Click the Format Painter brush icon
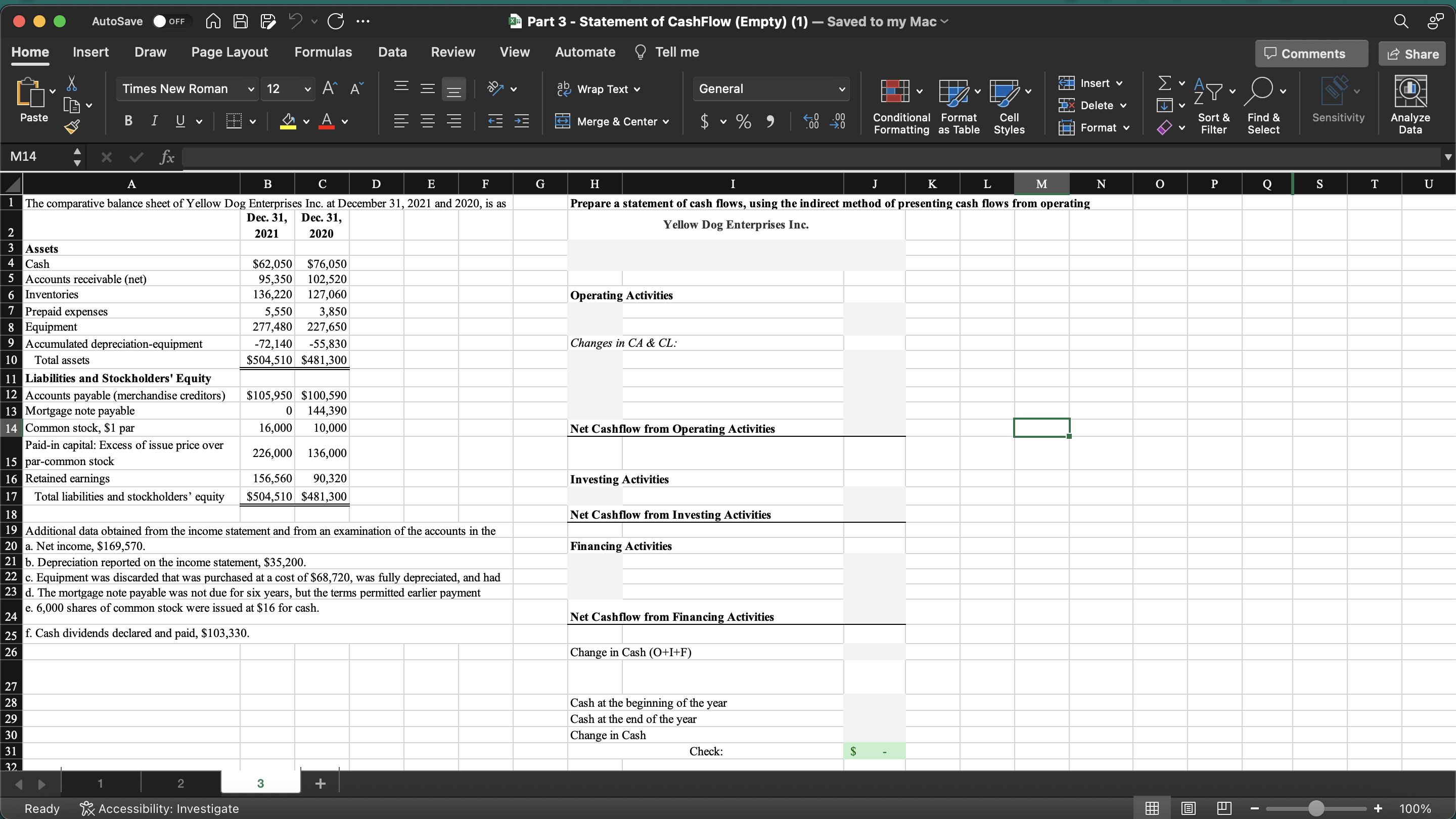The height and width of the screenshot is (819, 1456). [72, 126]
